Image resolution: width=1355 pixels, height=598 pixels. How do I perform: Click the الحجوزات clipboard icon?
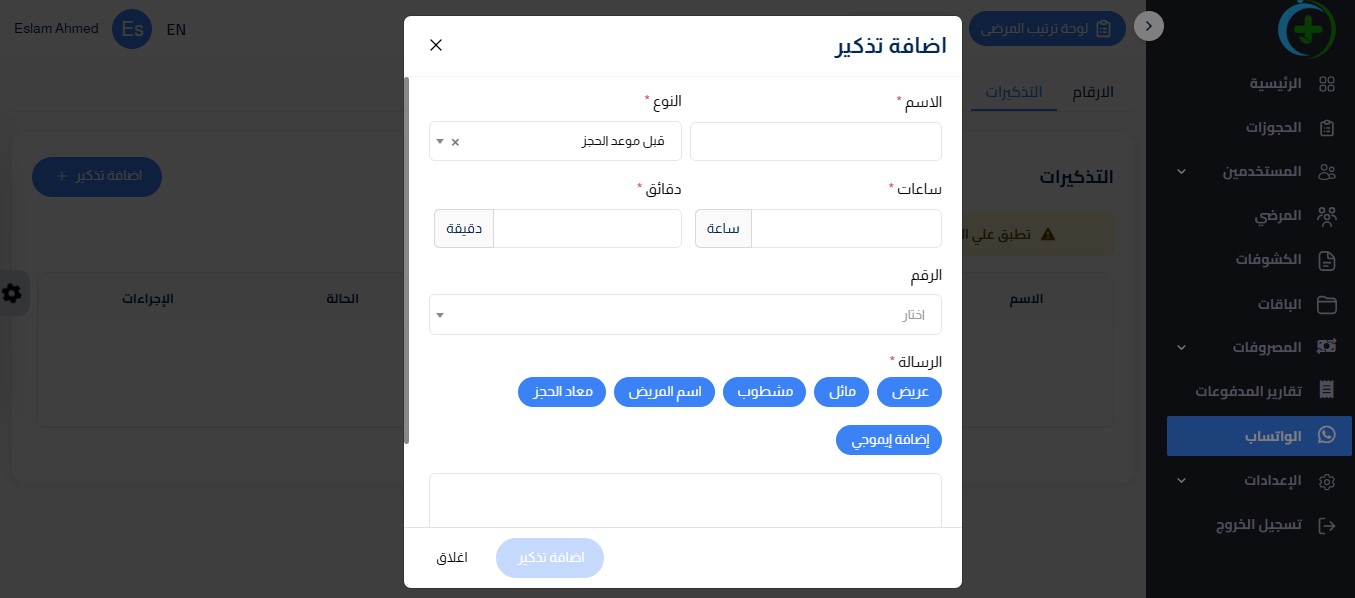[x=1327, y=128]
